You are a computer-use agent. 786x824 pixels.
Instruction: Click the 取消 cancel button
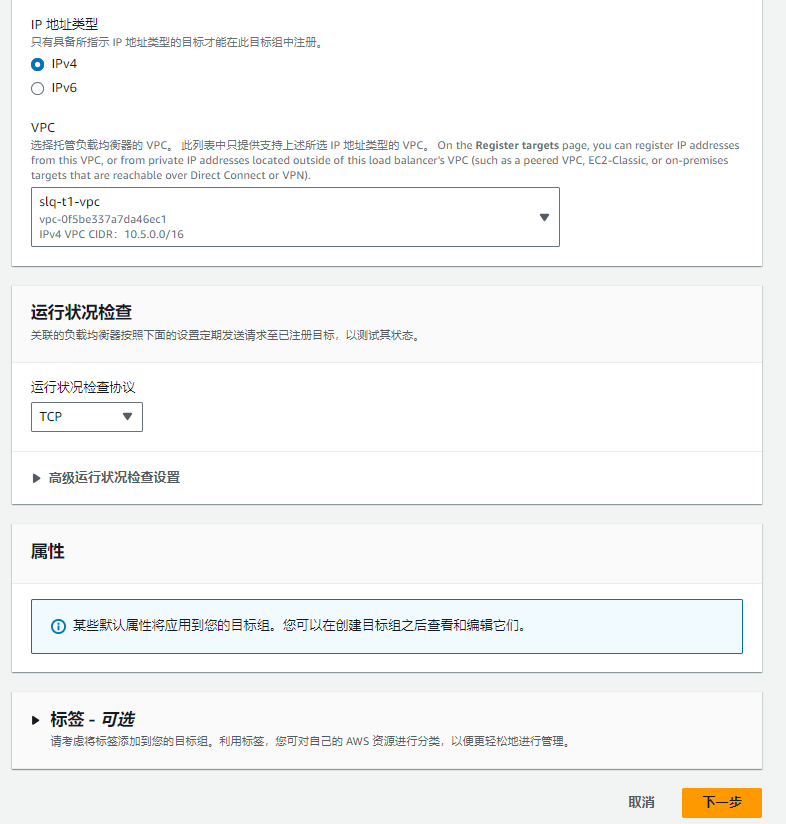(642, 802)
